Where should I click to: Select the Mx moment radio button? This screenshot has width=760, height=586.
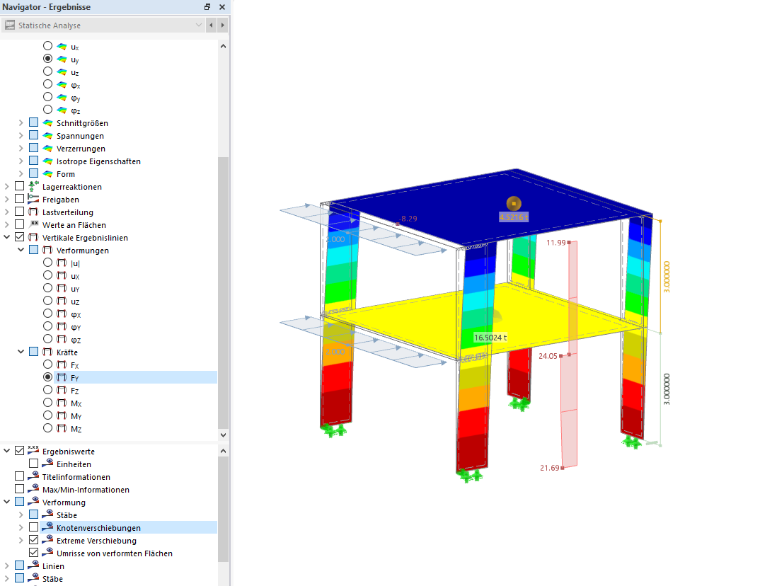pyautogui.click(x=48, y=403)
